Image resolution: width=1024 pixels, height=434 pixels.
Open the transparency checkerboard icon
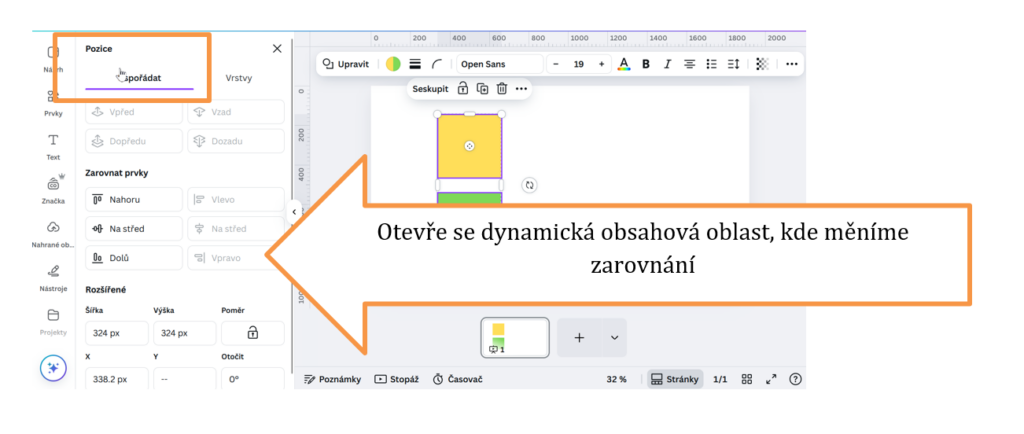(x=762, y=64)
